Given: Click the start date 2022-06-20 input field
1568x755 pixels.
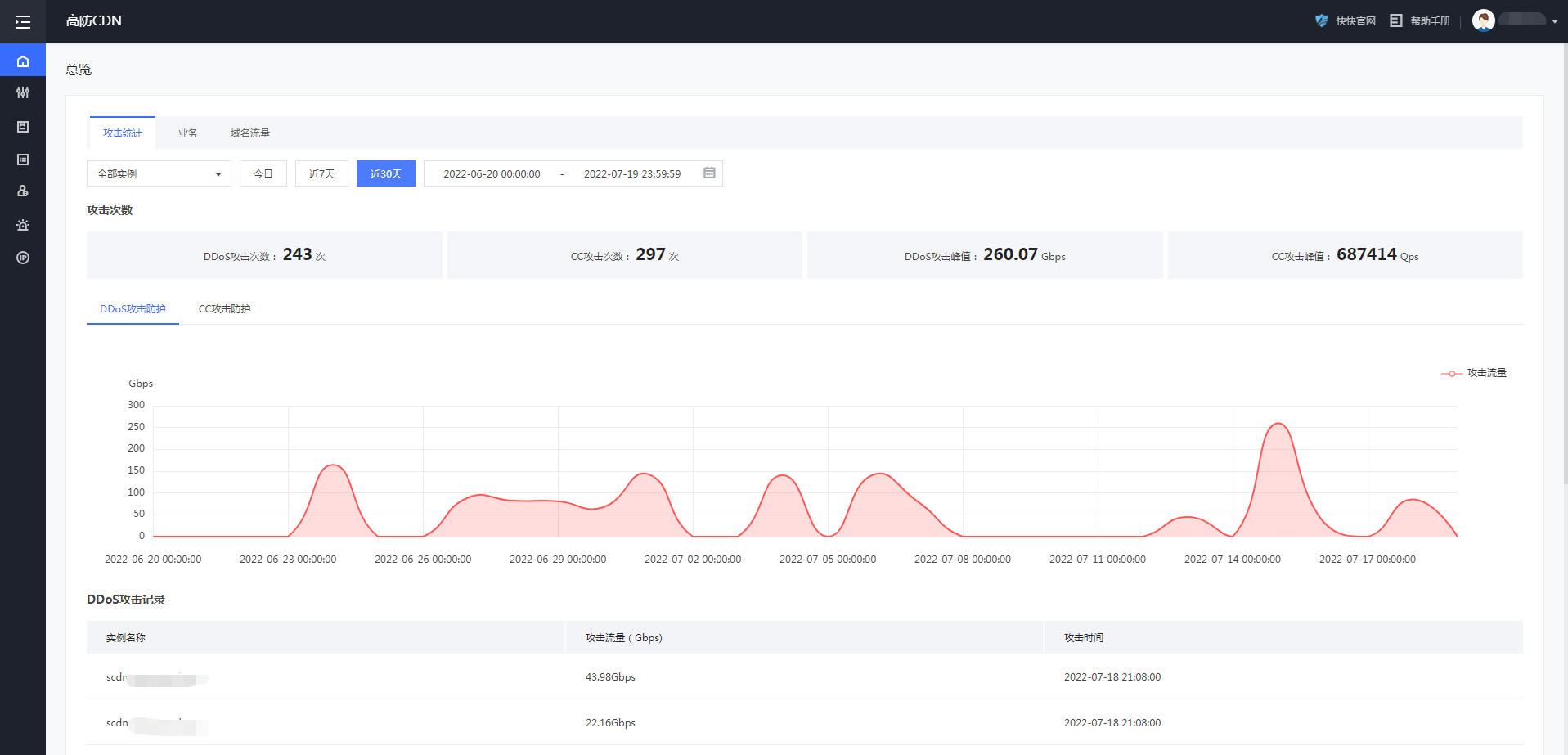Looking at the screenshot, I should click(492, 173).
